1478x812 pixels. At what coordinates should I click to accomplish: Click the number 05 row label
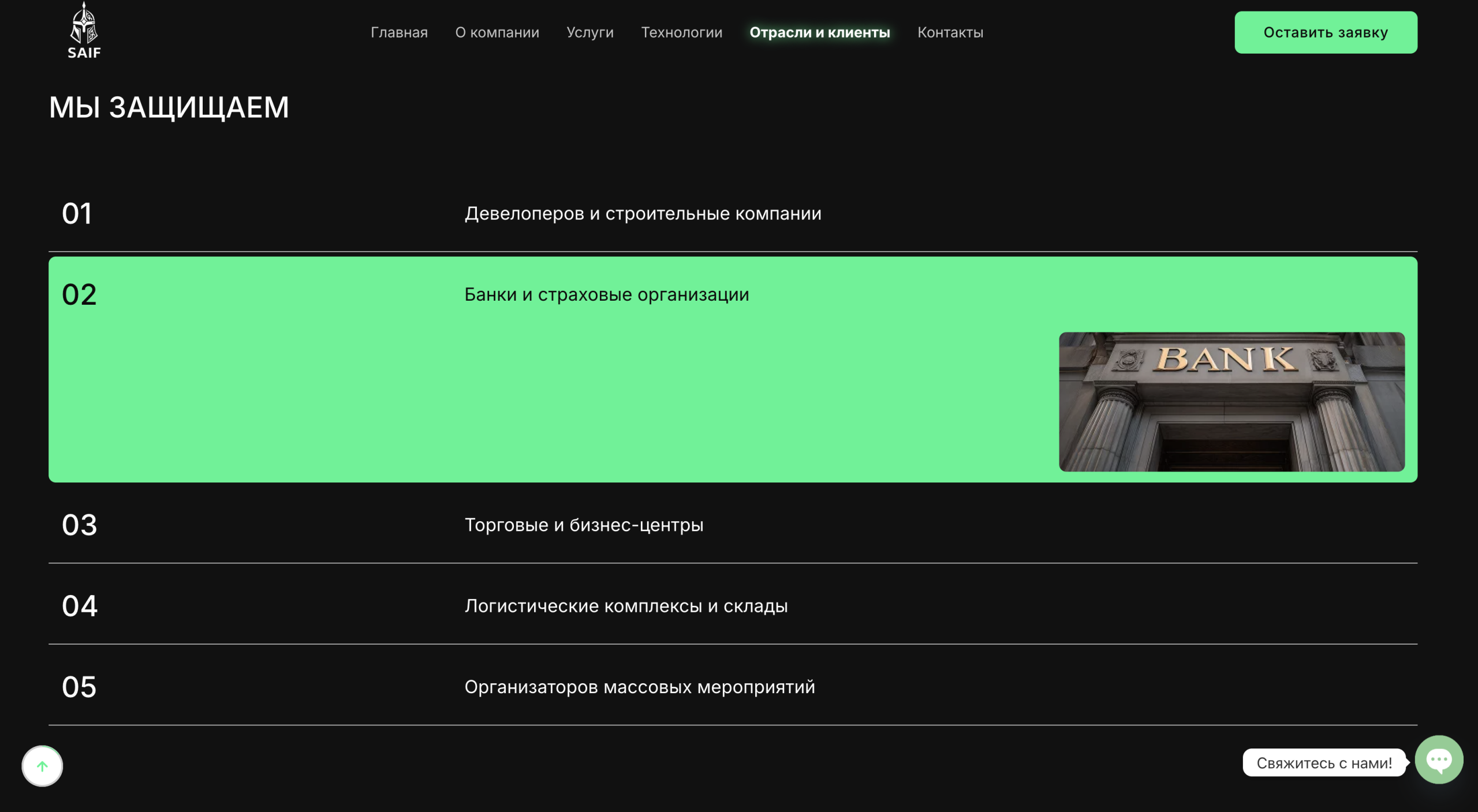click(x=79, y=687)
